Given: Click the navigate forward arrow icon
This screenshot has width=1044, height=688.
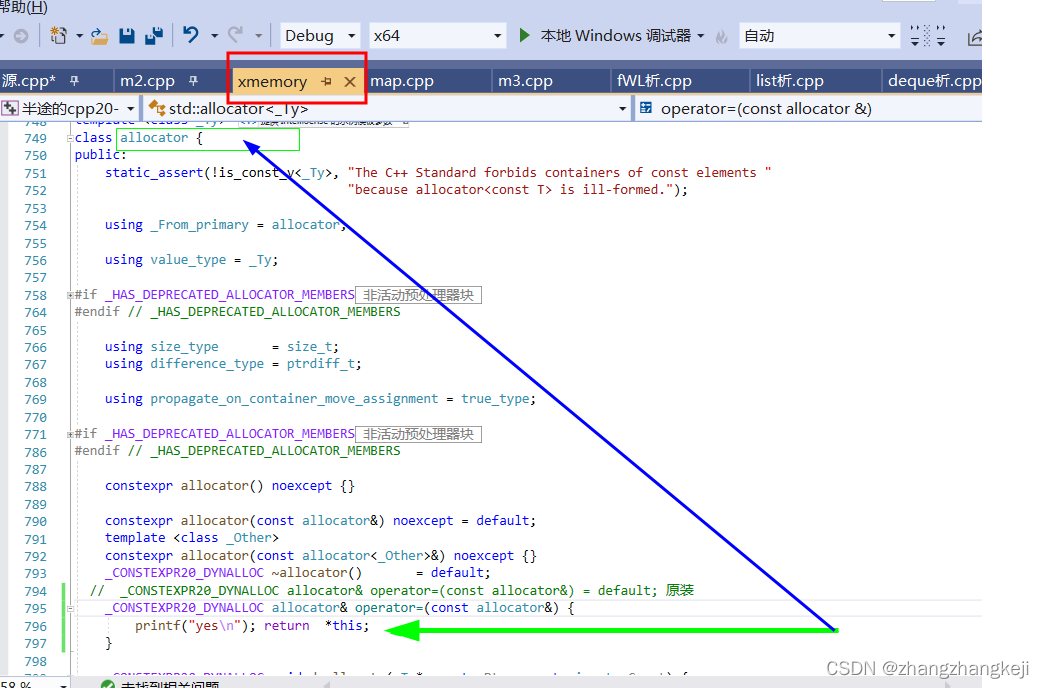Looking at the screenshot, I should point(21,36).
